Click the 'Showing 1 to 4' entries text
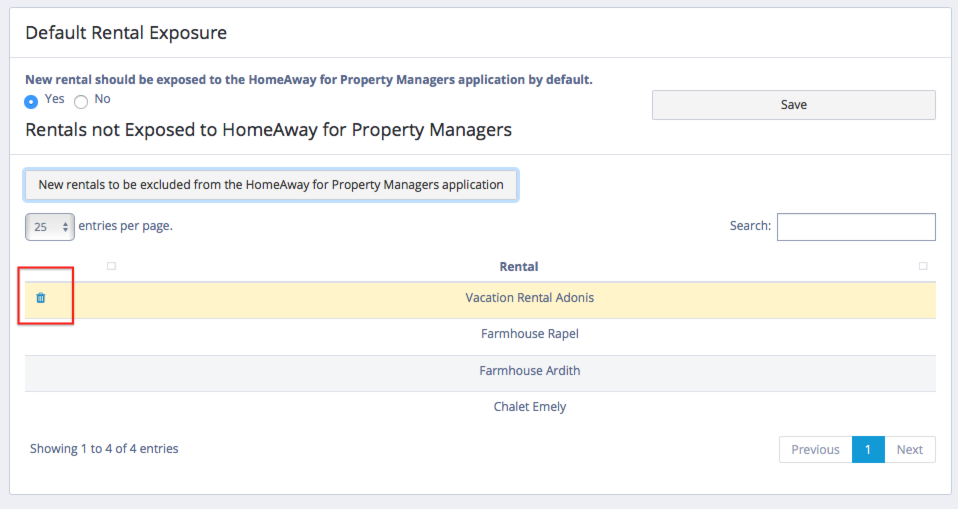This screenshot has height=509, width=958. [104, 449]
